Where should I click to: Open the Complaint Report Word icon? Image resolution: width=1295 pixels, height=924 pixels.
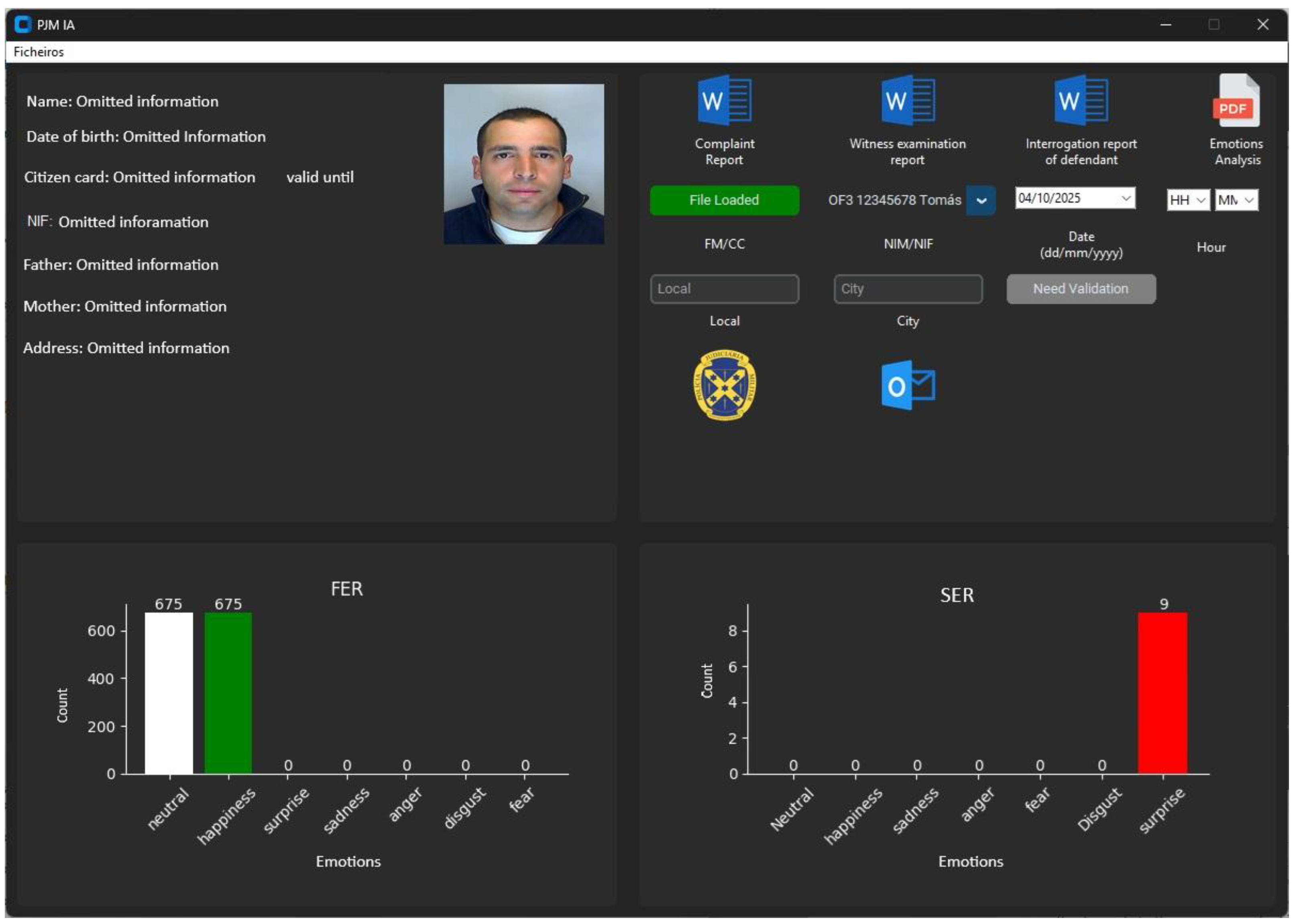[724, 101]
